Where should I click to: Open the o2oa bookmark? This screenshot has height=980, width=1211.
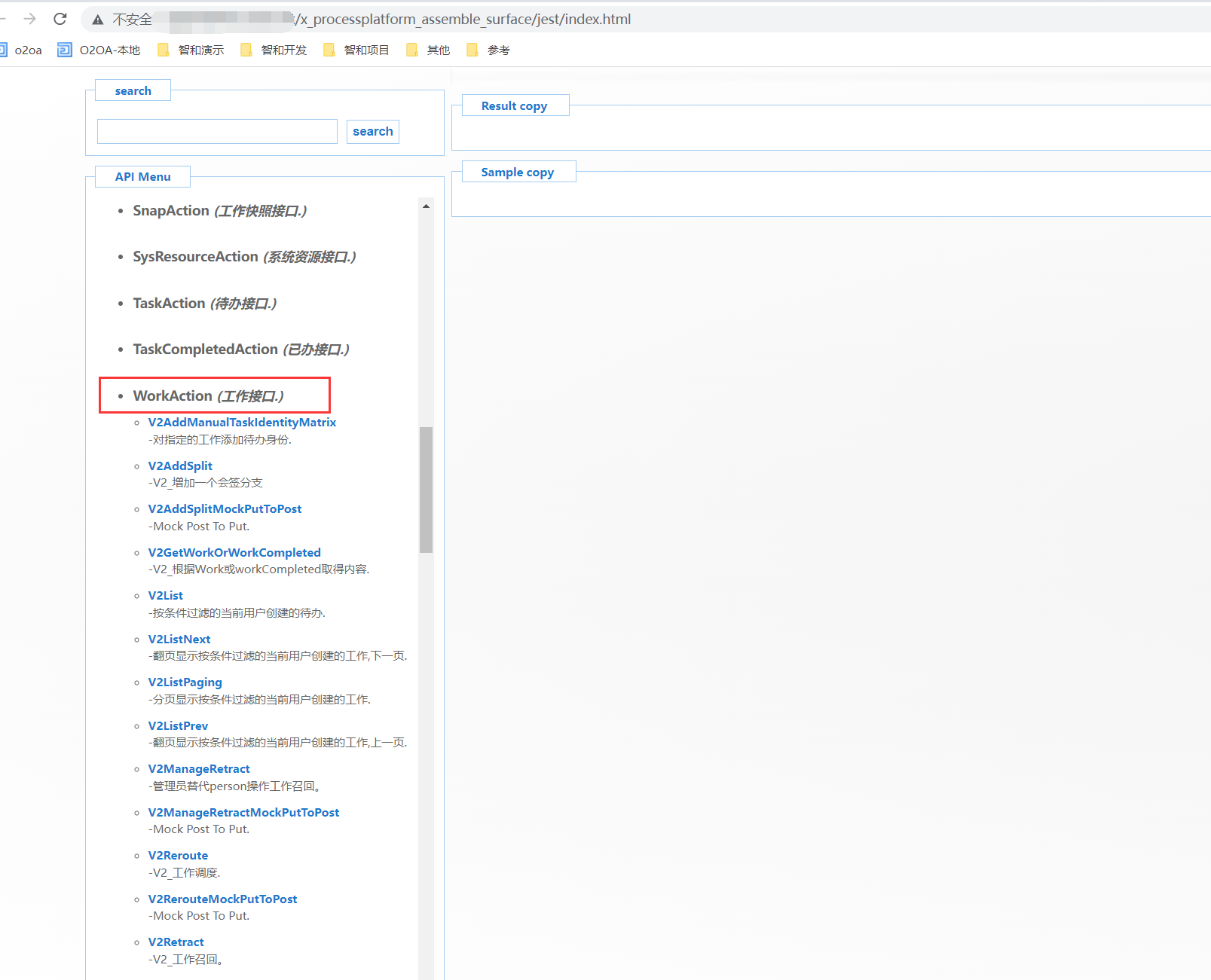(21, 50)
